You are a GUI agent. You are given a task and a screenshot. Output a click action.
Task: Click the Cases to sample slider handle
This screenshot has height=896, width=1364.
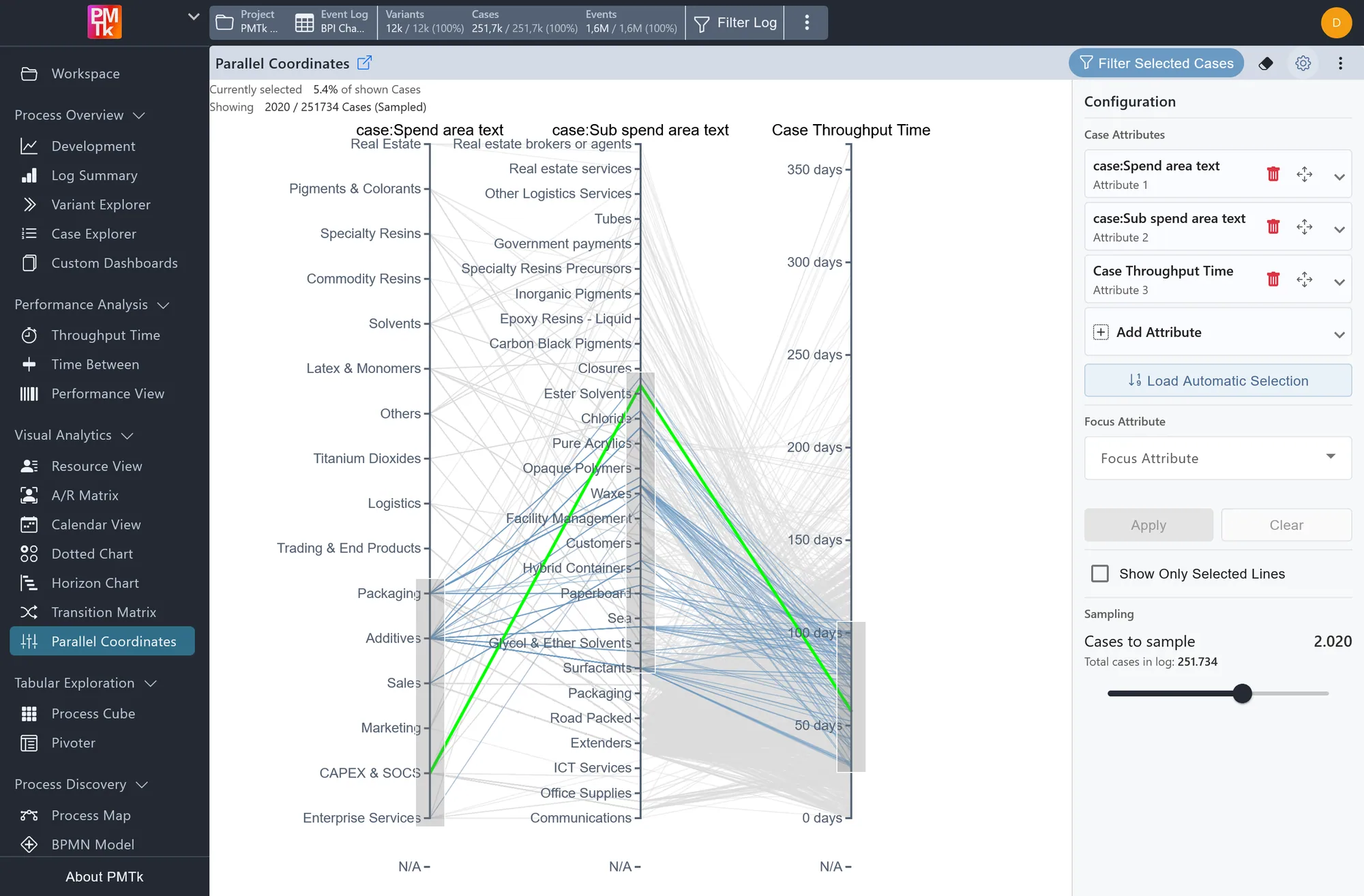point(1243,693)
